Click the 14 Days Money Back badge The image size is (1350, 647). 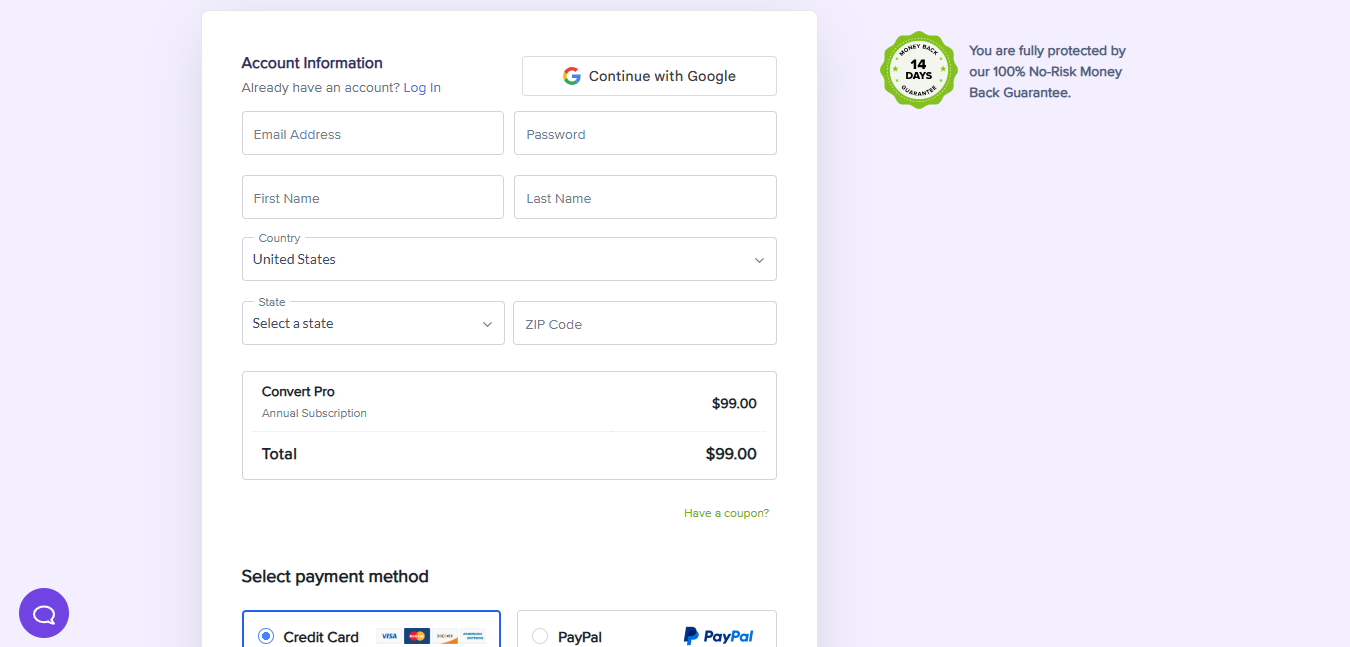[x=918, y=69]
